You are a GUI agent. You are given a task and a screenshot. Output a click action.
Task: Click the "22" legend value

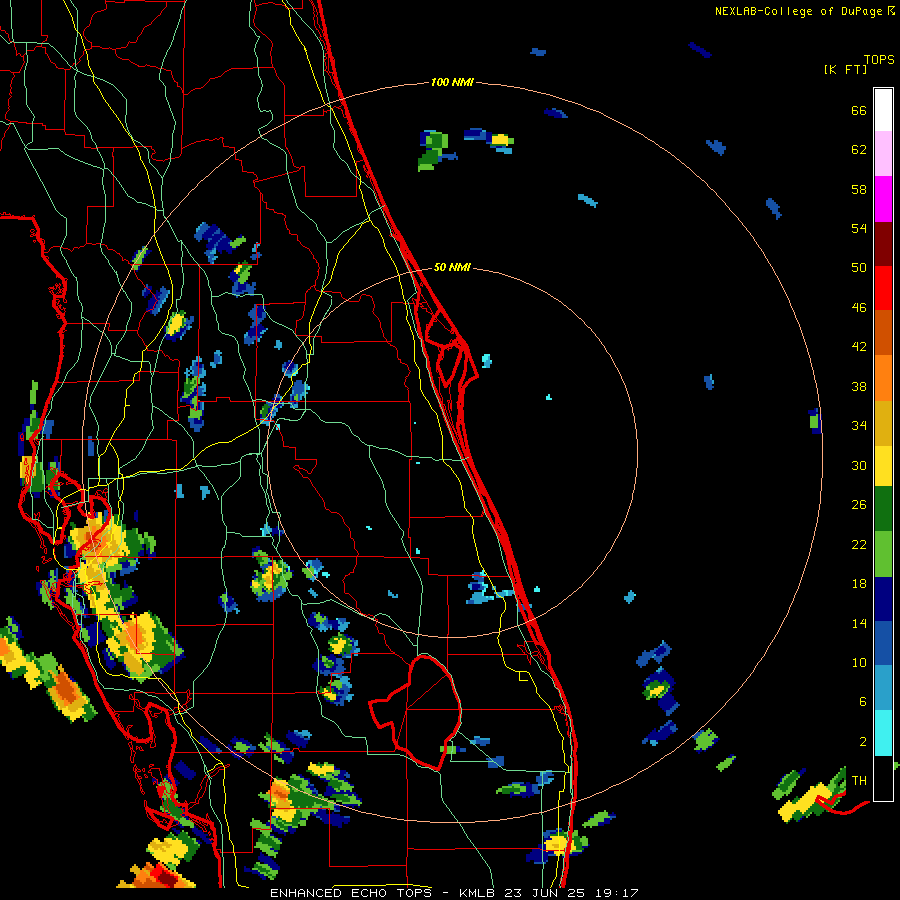tap(859, 544)
